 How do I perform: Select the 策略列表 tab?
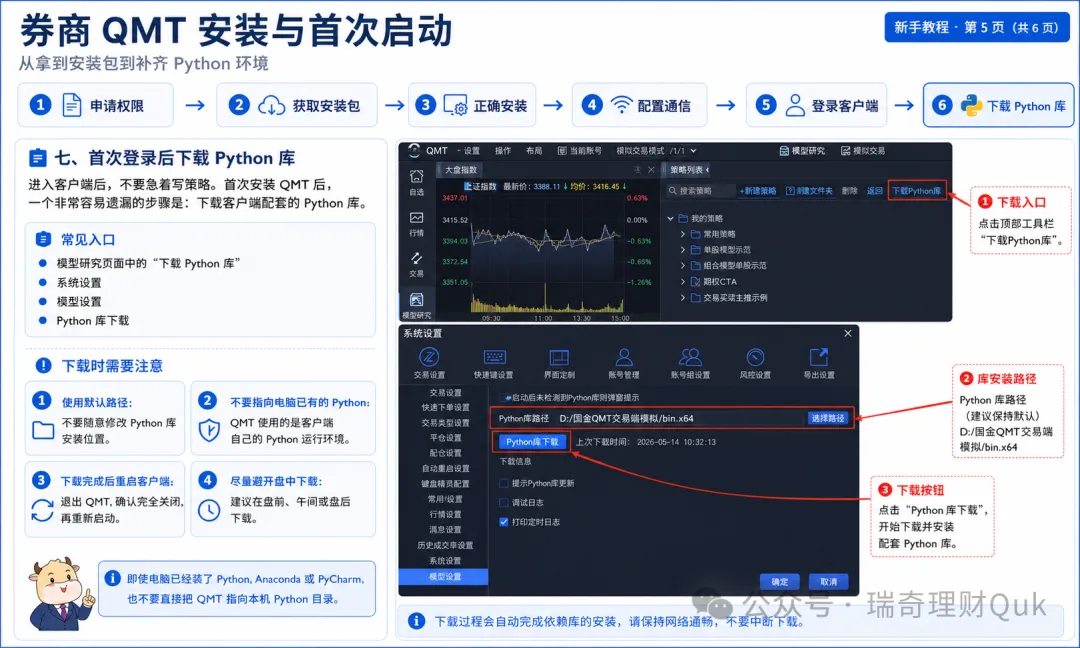coord(686,169)
